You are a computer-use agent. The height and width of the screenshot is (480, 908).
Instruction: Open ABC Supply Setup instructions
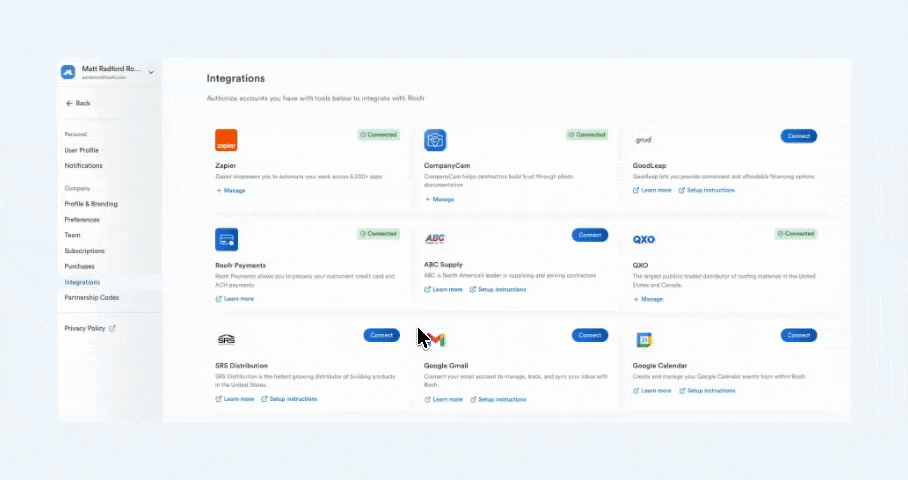(x=498, y=290)
